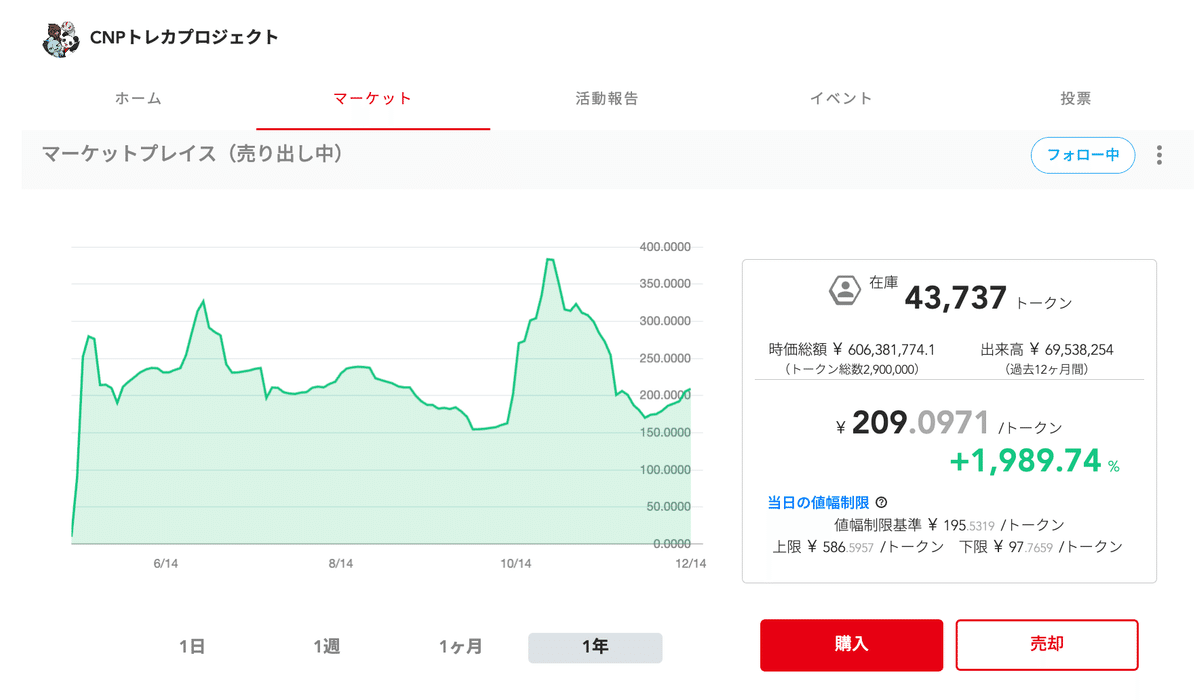Click the 売却 sell button
The width and height of the screenshot is (1200, 700).
point(1047,645)
